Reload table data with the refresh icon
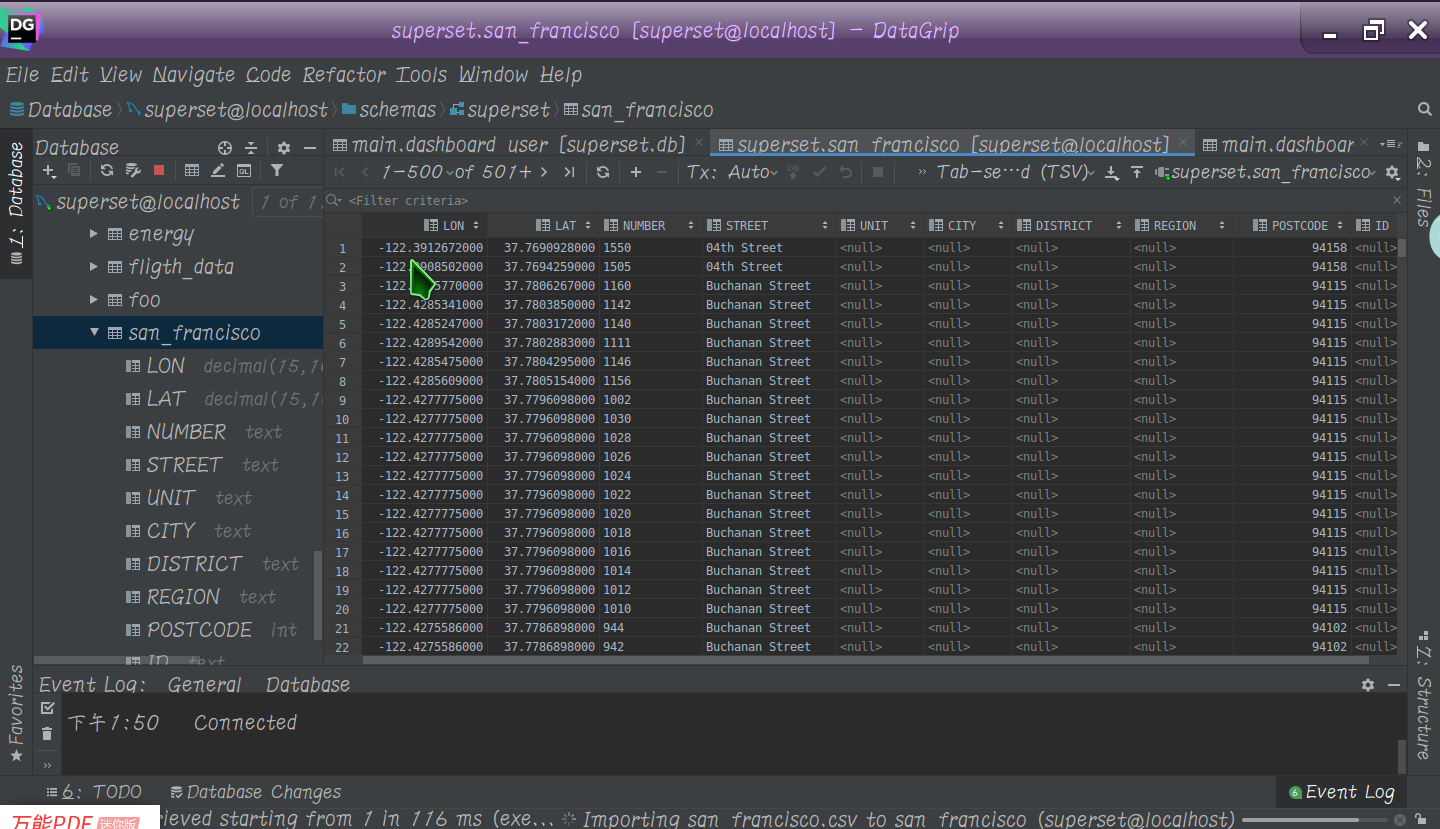Viewport: 1440px width, 829px height. pyautogui.click(x=604, y=171)
